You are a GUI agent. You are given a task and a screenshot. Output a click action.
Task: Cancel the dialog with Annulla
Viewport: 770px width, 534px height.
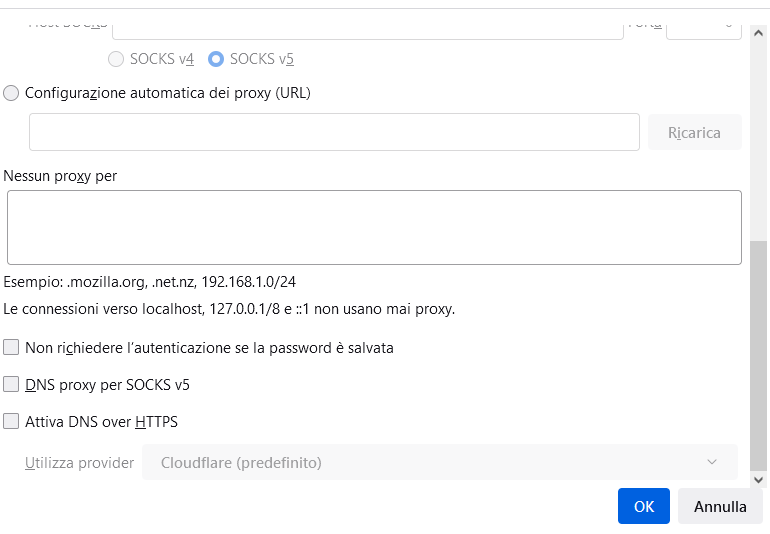720,506
